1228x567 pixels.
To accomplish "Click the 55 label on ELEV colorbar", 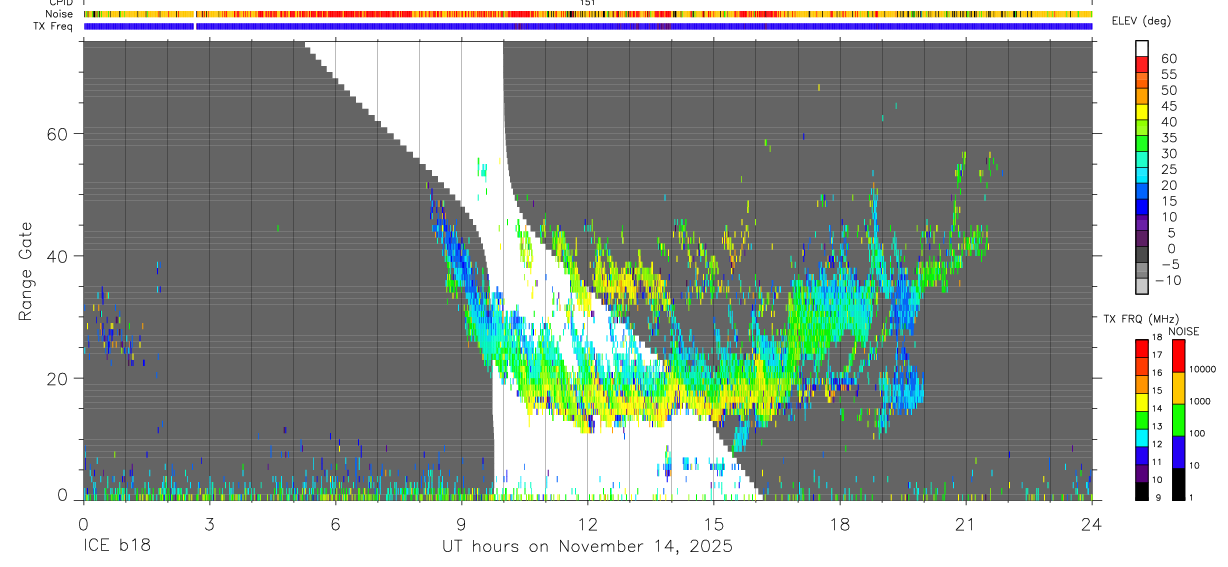I will (x=1167, y=74).
